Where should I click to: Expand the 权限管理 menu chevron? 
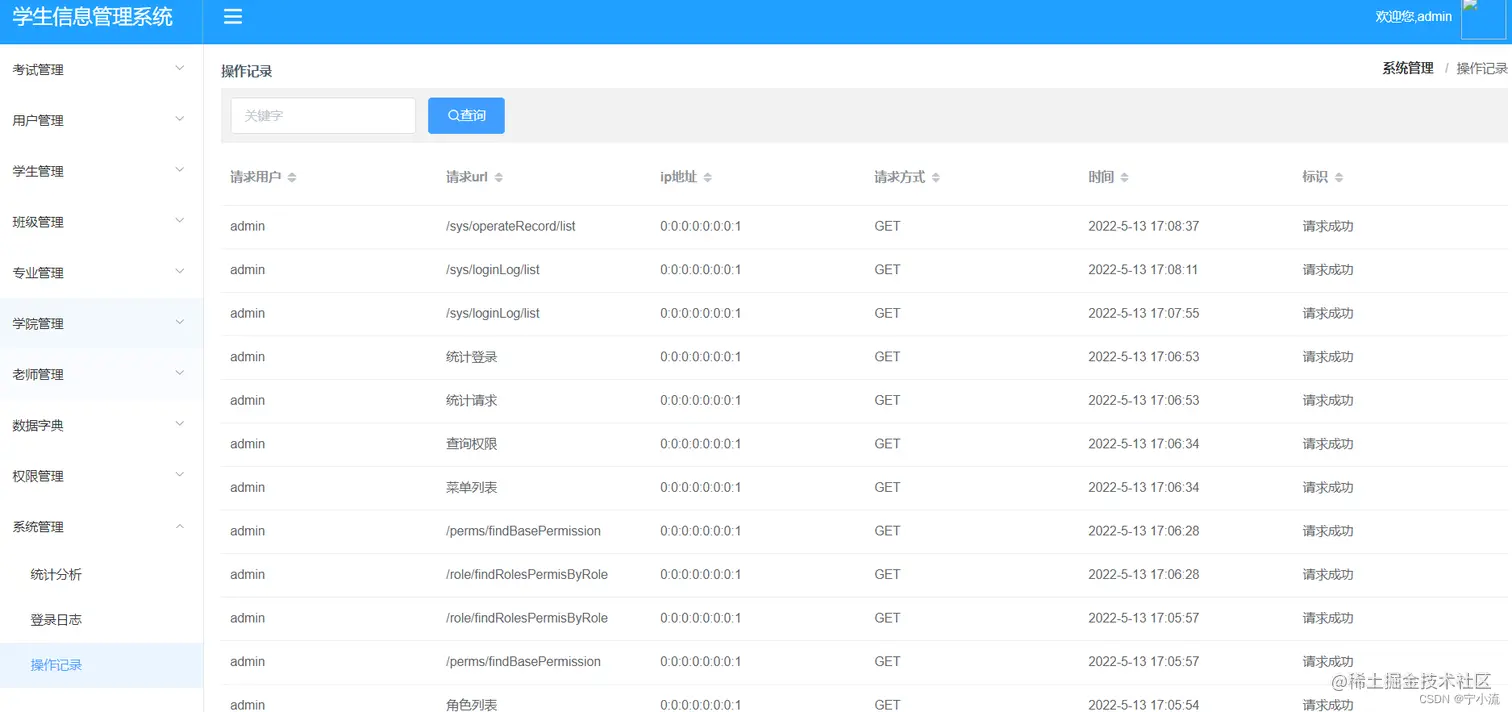[180, 475]
